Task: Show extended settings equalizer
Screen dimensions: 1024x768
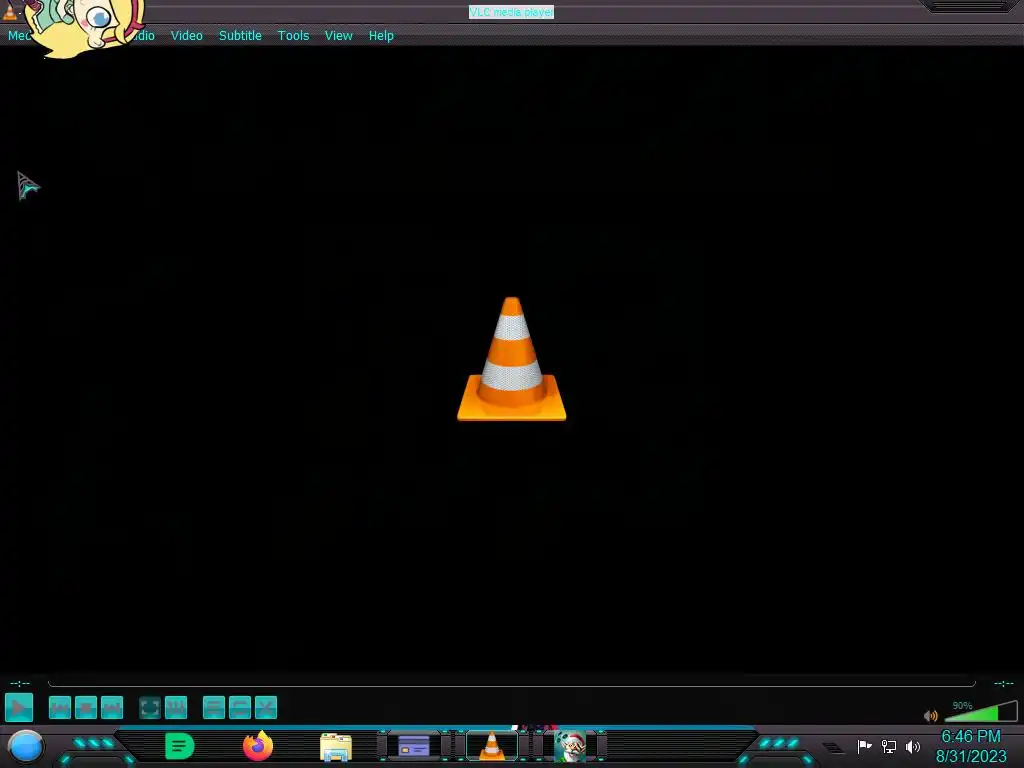Action: [x=176, y=708]
